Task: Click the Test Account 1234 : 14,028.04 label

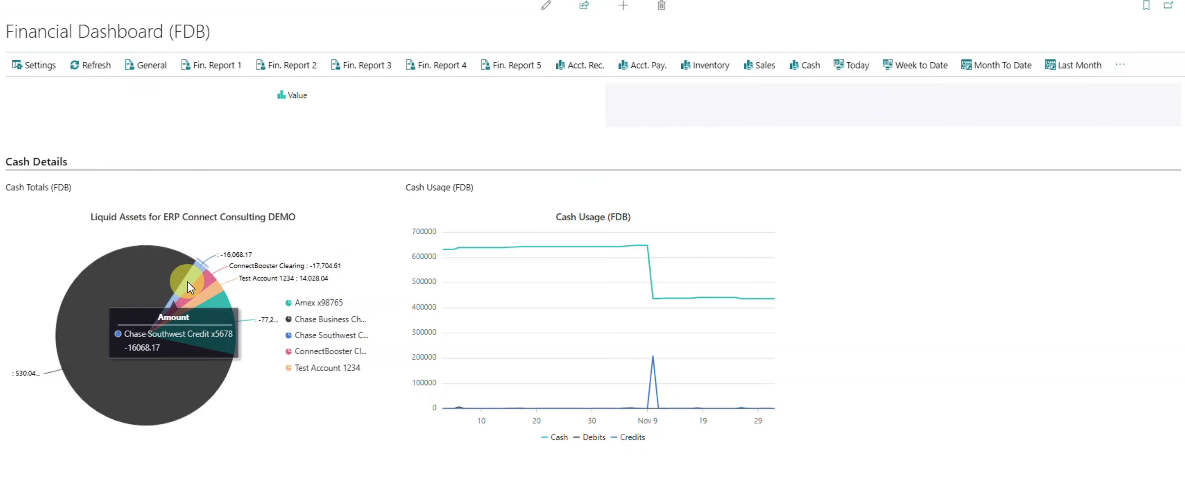Action: pos(283,278)
